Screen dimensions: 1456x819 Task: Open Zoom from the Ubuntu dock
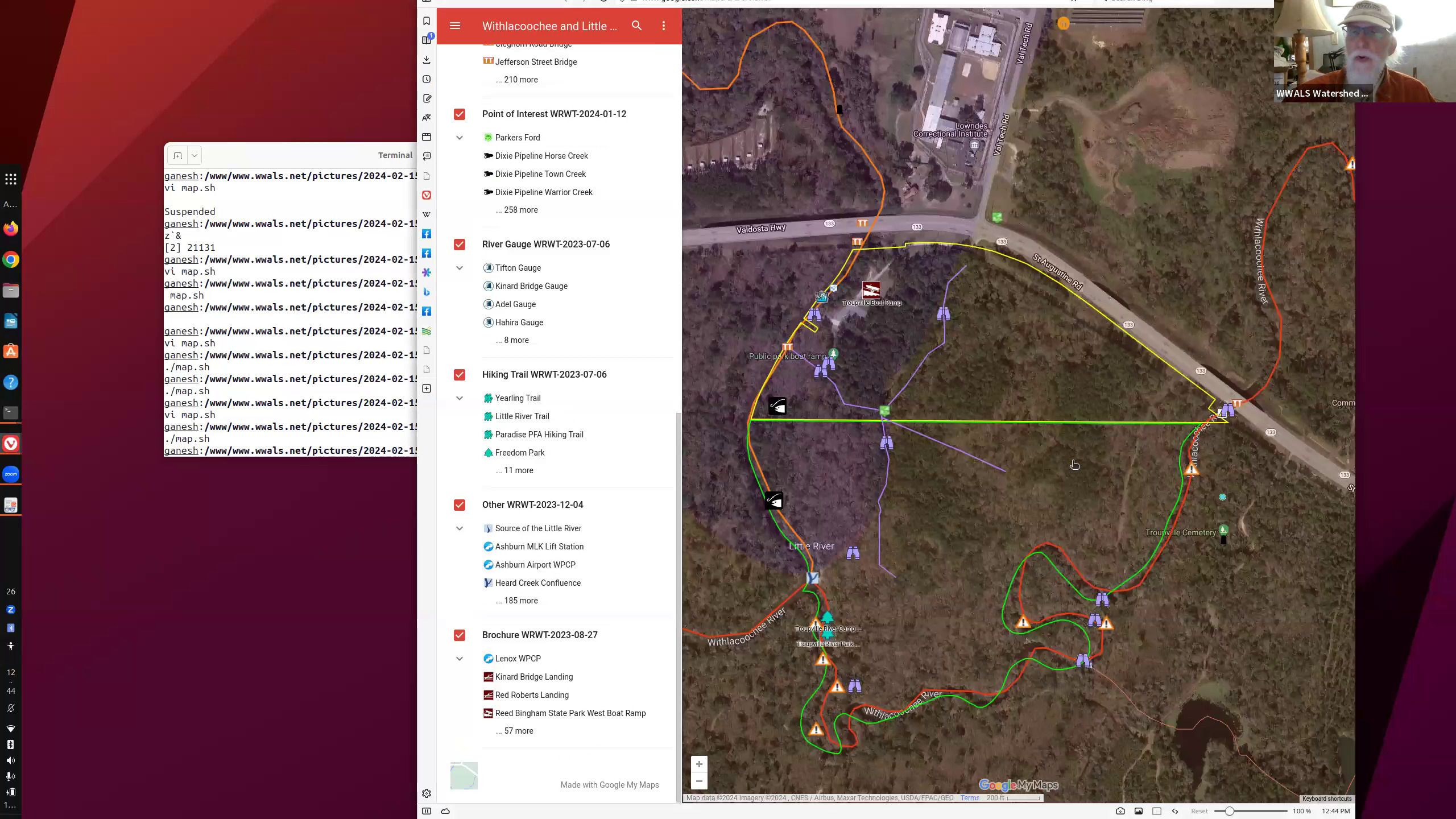(11, 474)
